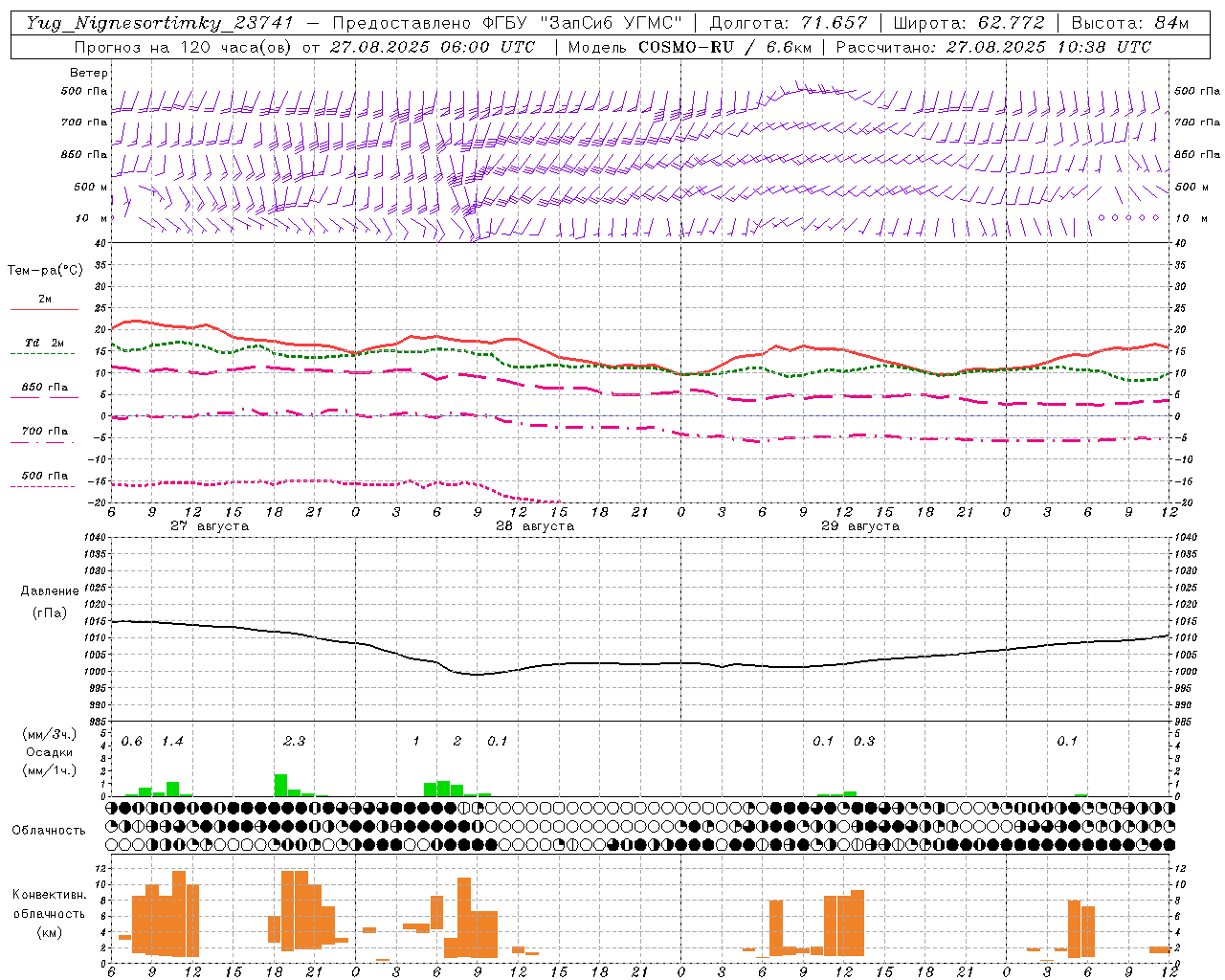Click the 3-hour precipitation total 0.3

864,742
